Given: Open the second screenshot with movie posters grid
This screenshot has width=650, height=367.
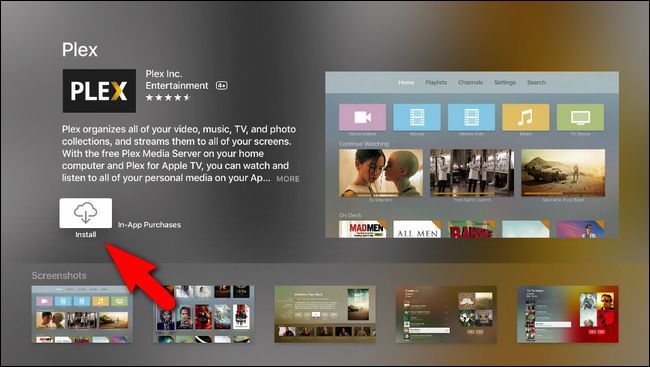Looking at the screenshot, I should pyautogui.click(x=204, y=314).
